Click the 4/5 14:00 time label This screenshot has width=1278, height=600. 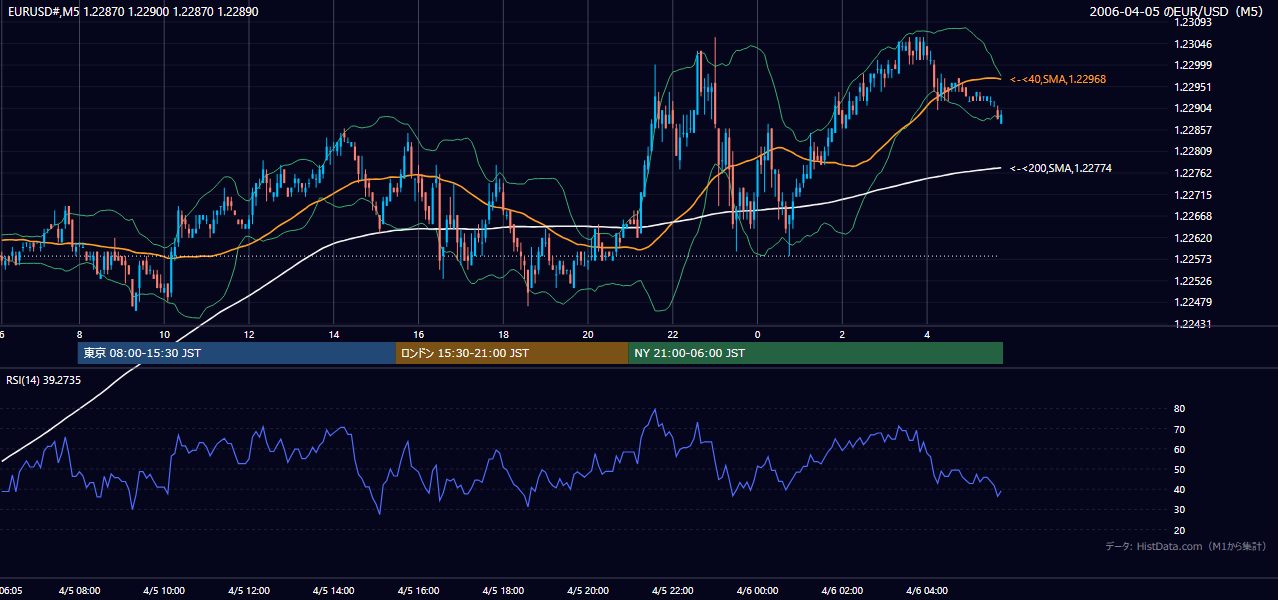[x=334, y=591]
